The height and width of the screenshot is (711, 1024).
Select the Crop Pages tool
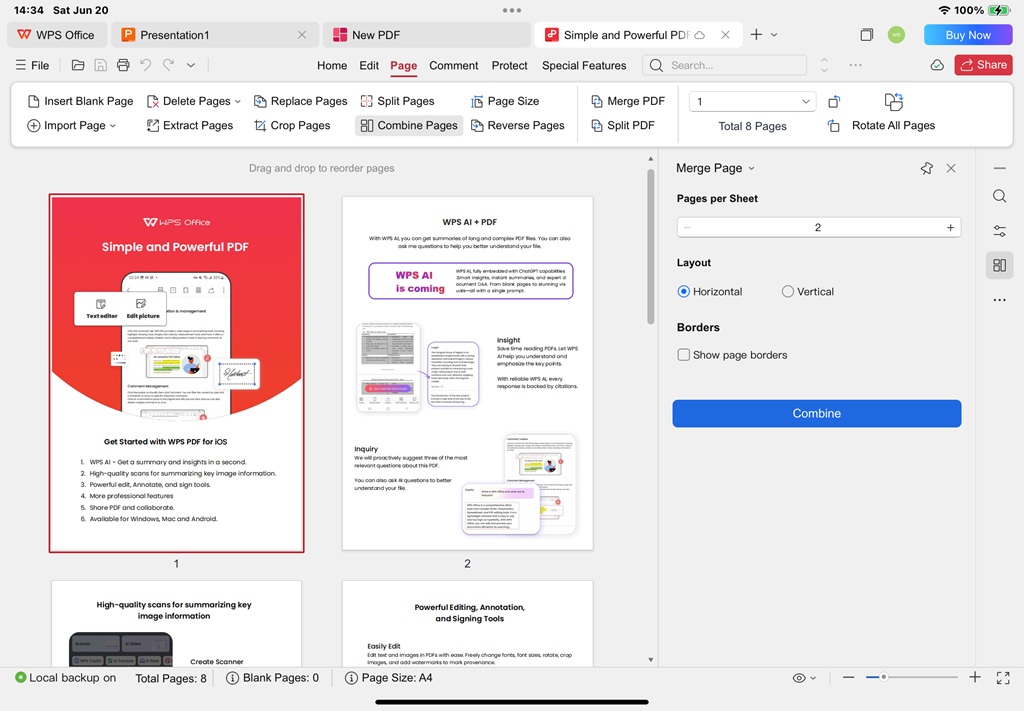292,125
